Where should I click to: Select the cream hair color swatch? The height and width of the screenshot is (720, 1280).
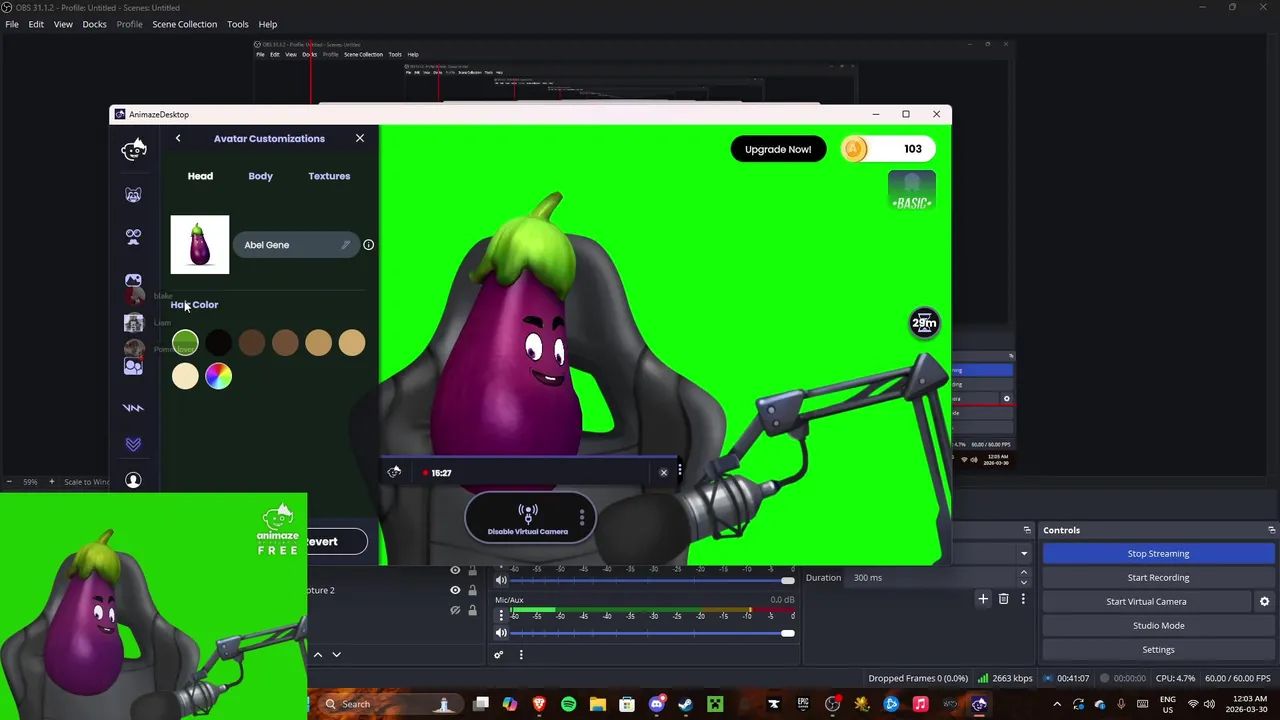185,376
